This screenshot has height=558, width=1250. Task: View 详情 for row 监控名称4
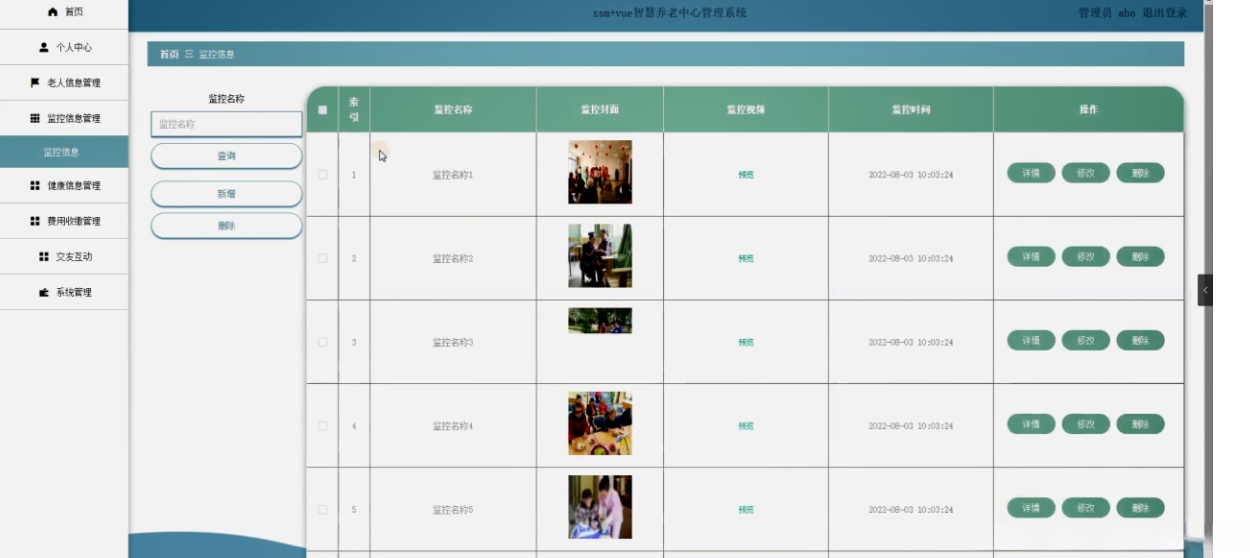click(x=1031, y=425)
